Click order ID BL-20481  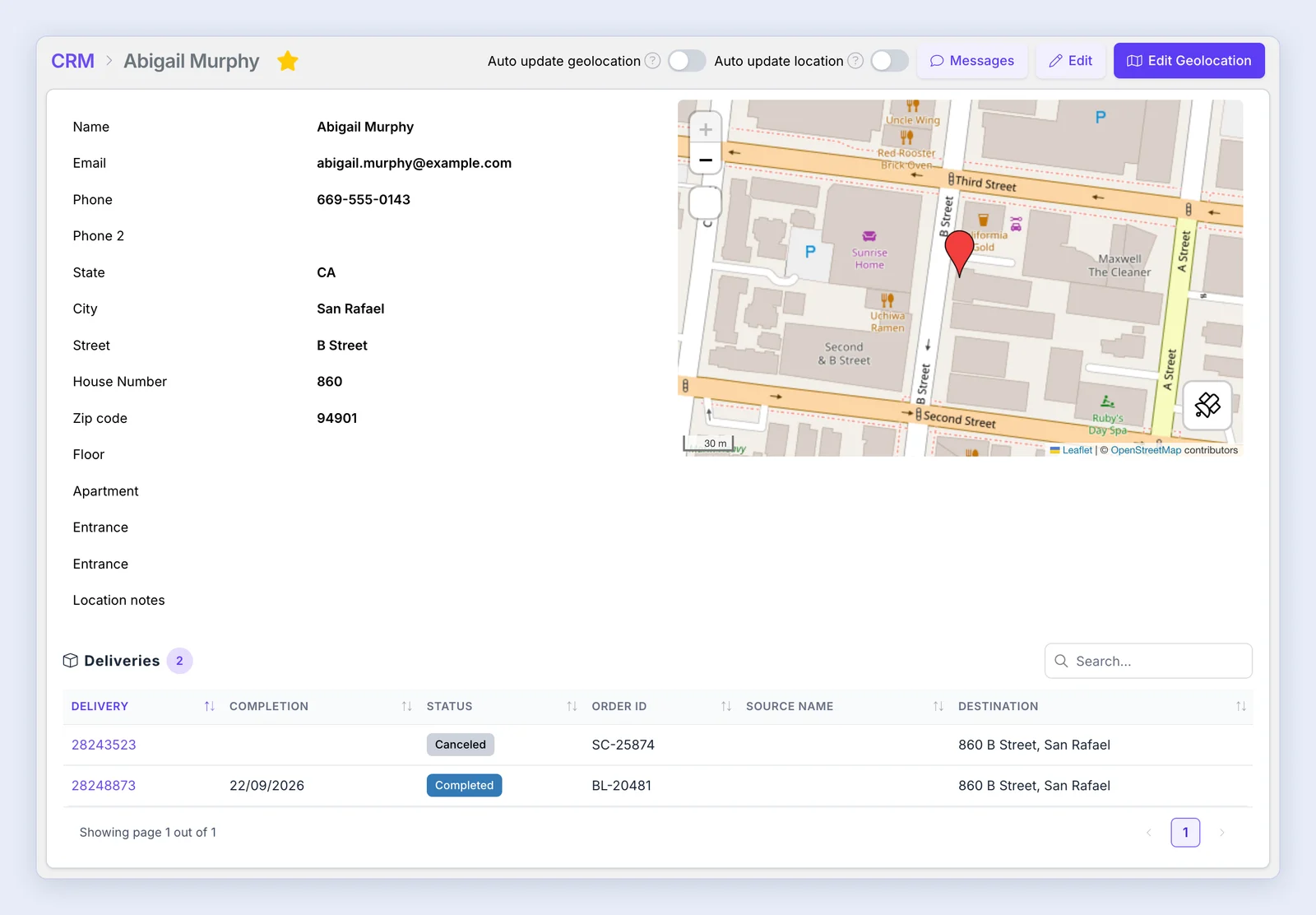622,786
